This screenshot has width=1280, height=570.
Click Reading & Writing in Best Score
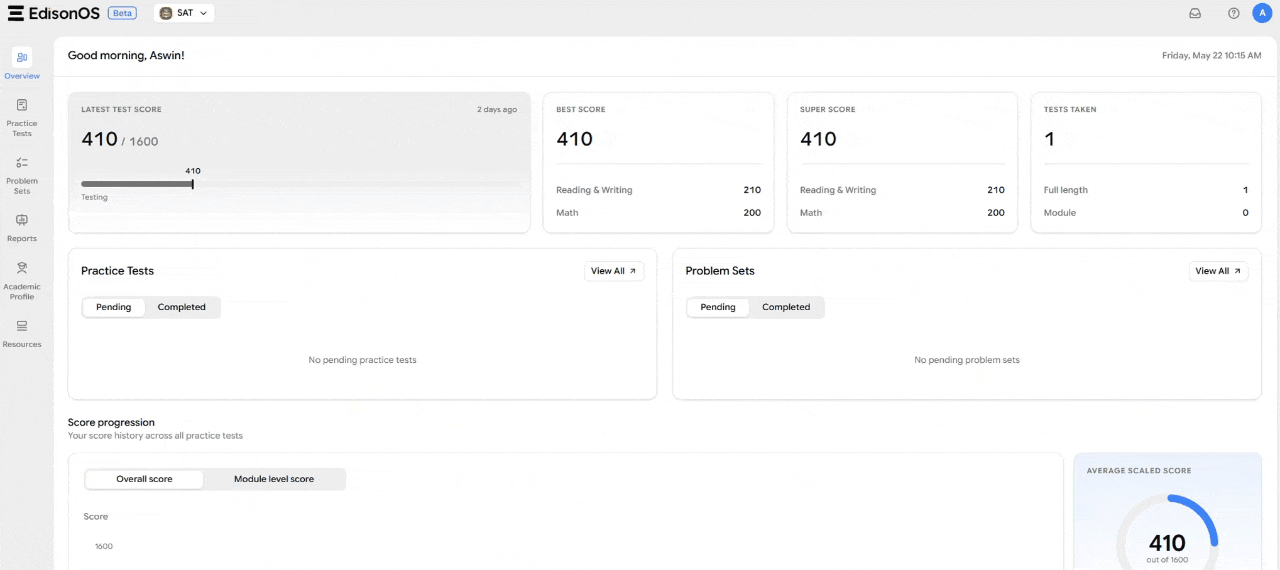point(594,190)
